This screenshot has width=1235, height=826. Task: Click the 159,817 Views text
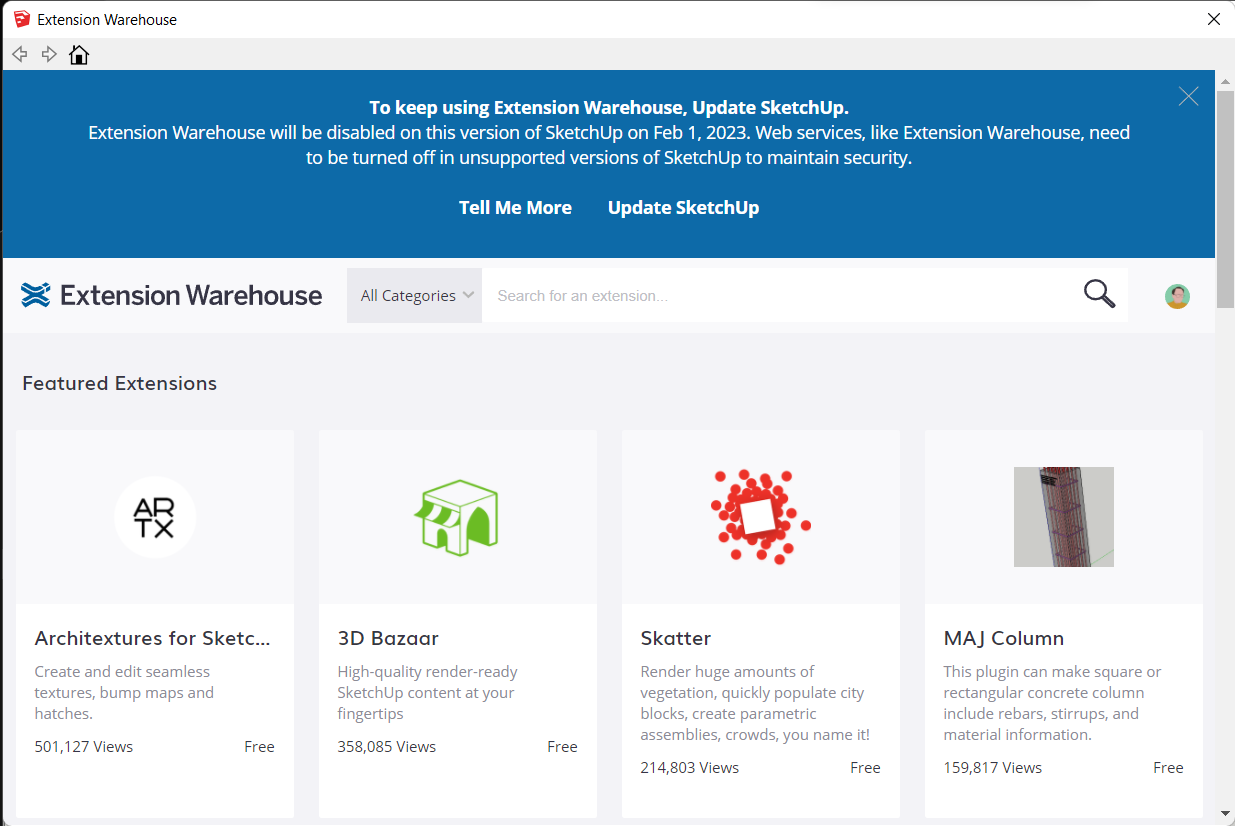[993, 768]
